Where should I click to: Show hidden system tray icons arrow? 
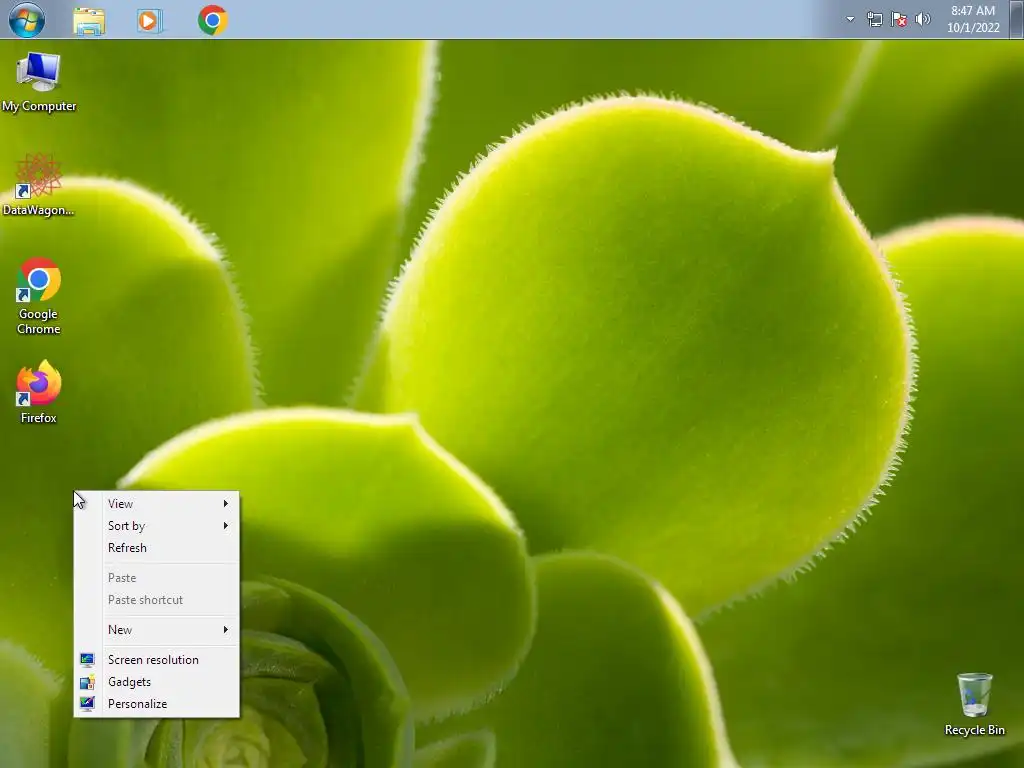click(850, 19)
